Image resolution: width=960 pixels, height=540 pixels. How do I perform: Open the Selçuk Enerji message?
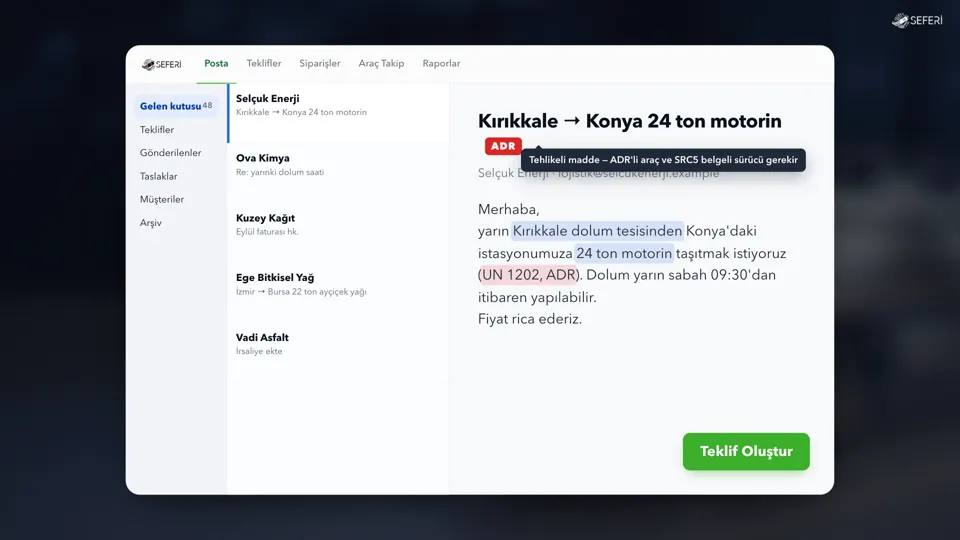339,113
